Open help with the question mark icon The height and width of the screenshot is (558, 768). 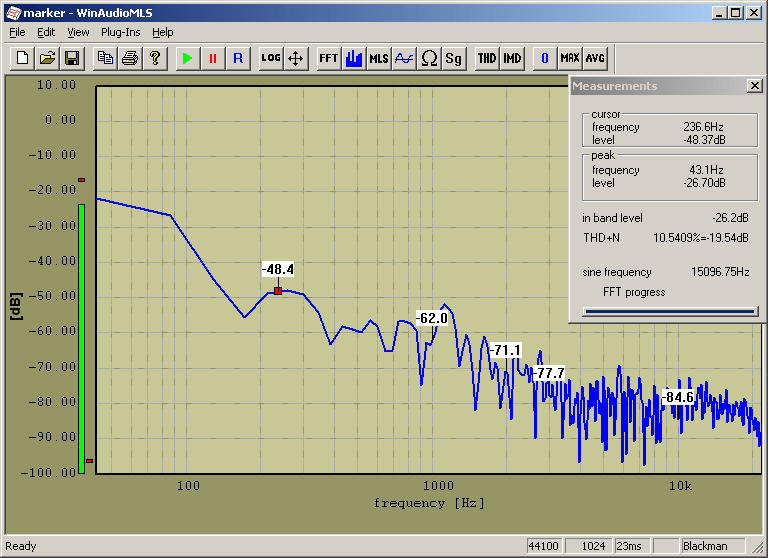click(154, 58)
